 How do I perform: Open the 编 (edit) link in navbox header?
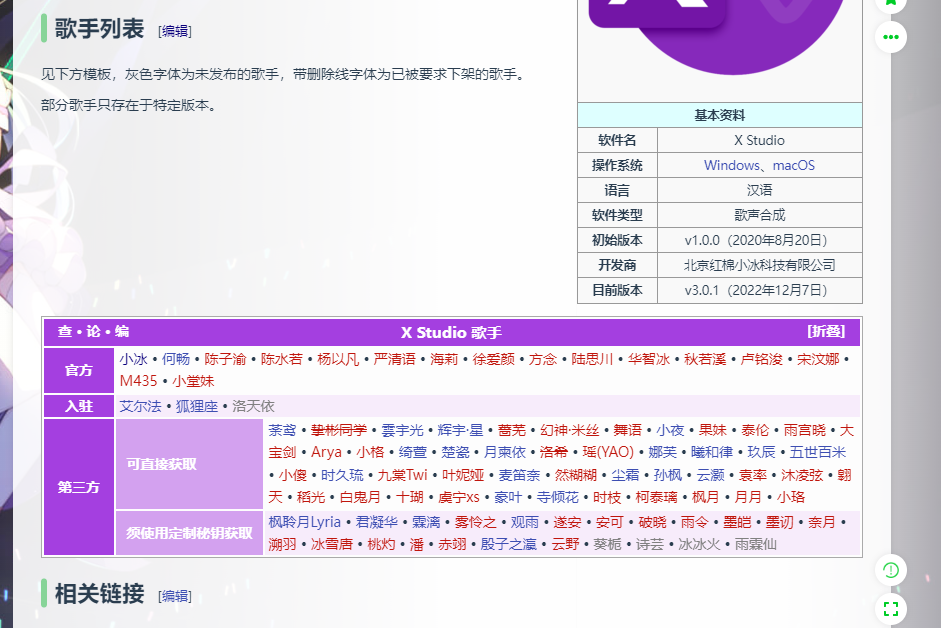tap(122, 331)
